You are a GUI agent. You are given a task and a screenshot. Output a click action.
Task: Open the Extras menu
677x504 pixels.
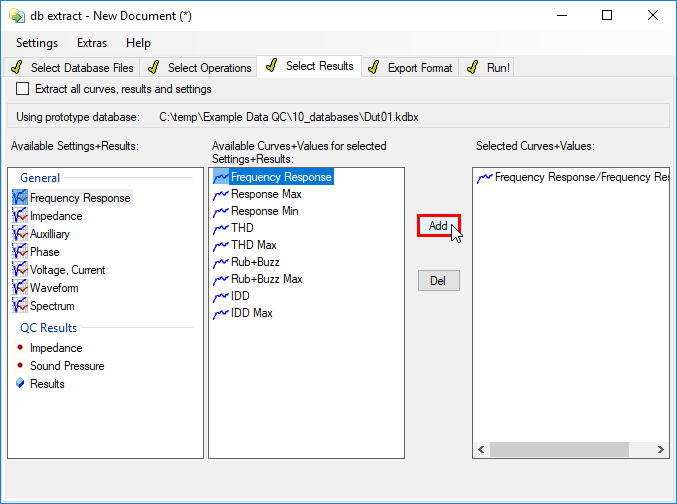click(92, 43)
